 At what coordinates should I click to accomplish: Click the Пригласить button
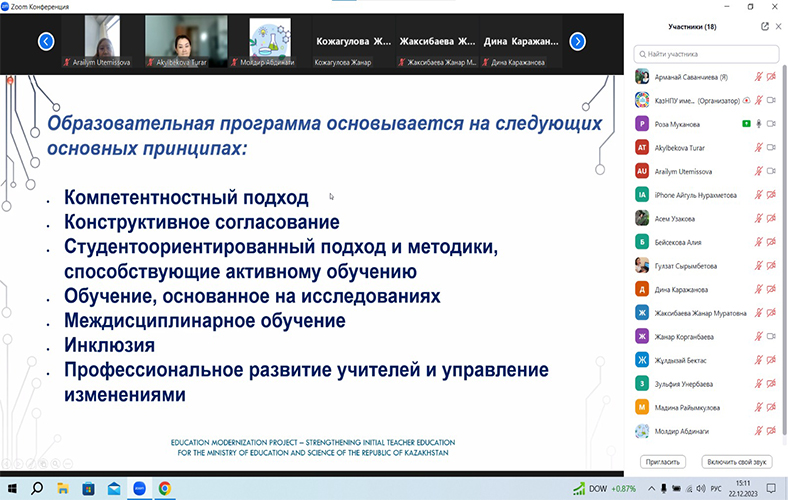click(662, 462)
